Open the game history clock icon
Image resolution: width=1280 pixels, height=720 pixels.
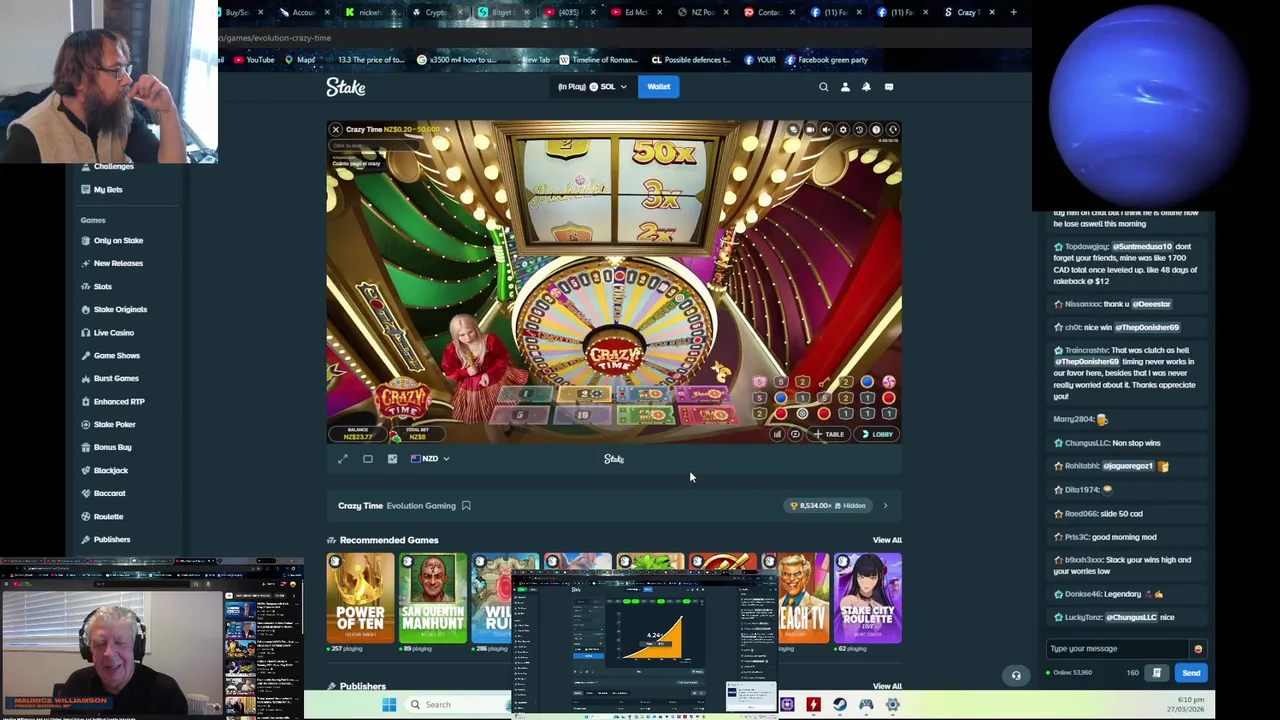(859, 129)
